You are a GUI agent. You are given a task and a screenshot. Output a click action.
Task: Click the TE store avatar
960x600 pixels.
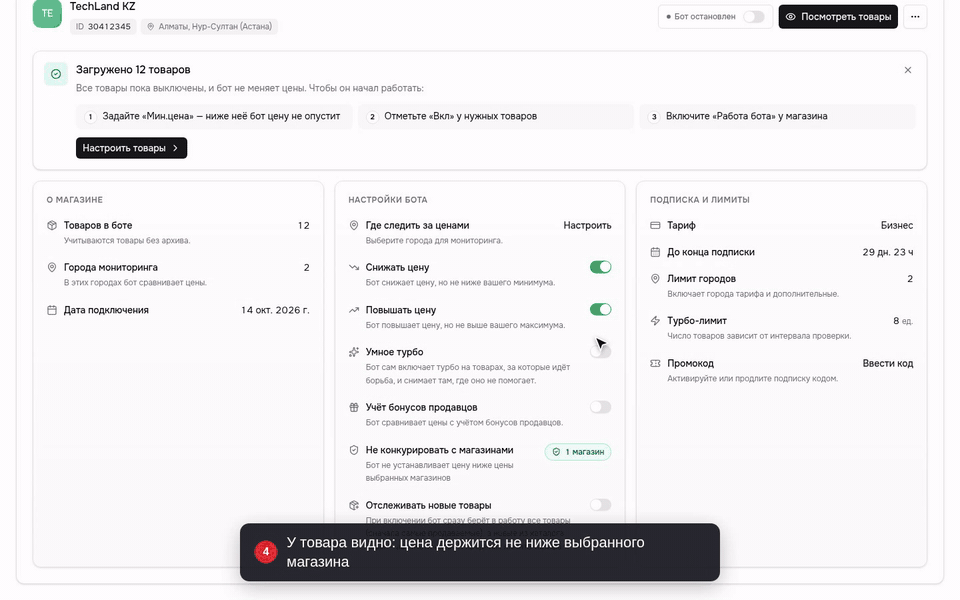pyautogui.click(x=47, y=13)
